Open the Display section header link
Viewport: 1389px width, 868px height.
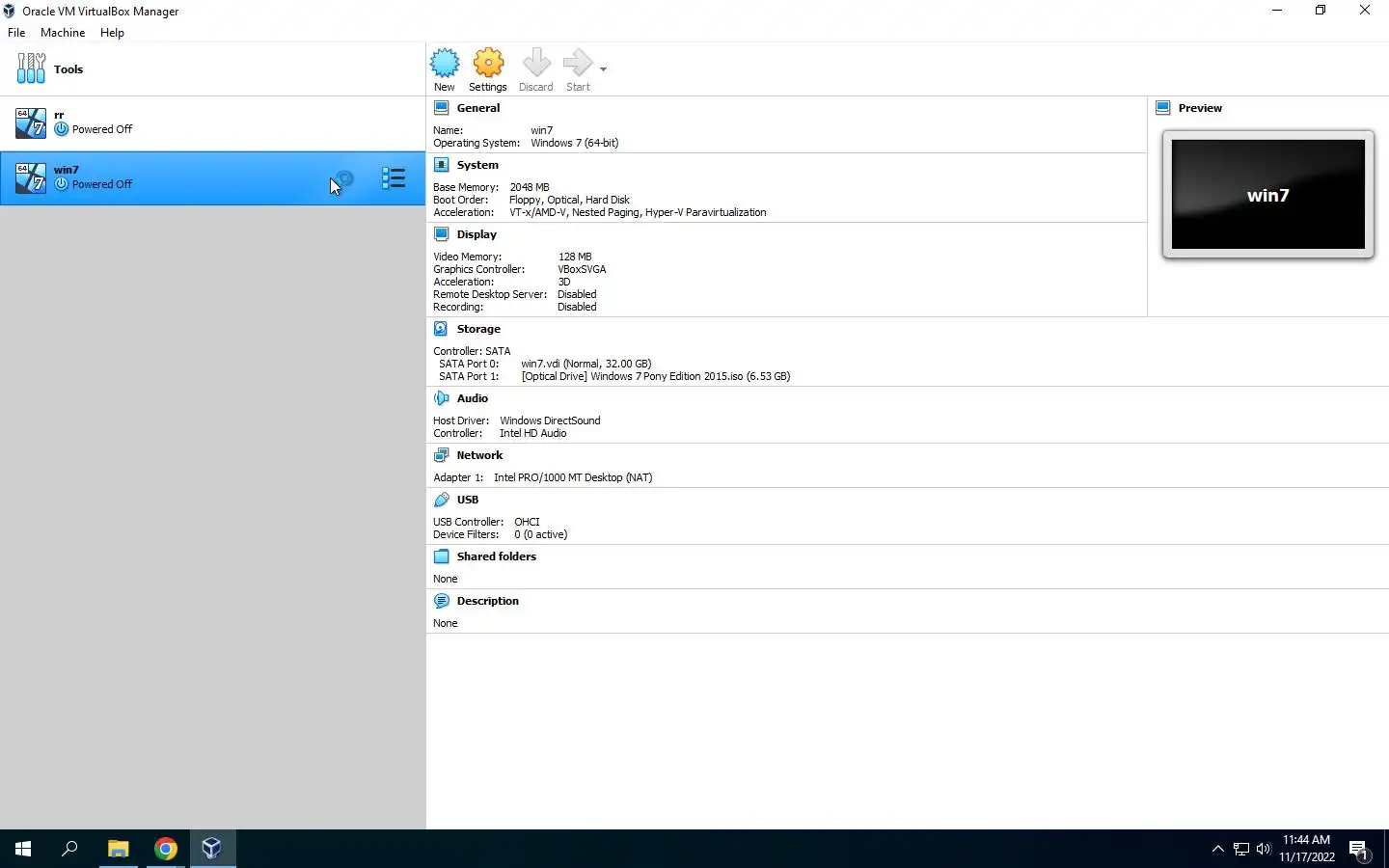(x=477, y=234)
